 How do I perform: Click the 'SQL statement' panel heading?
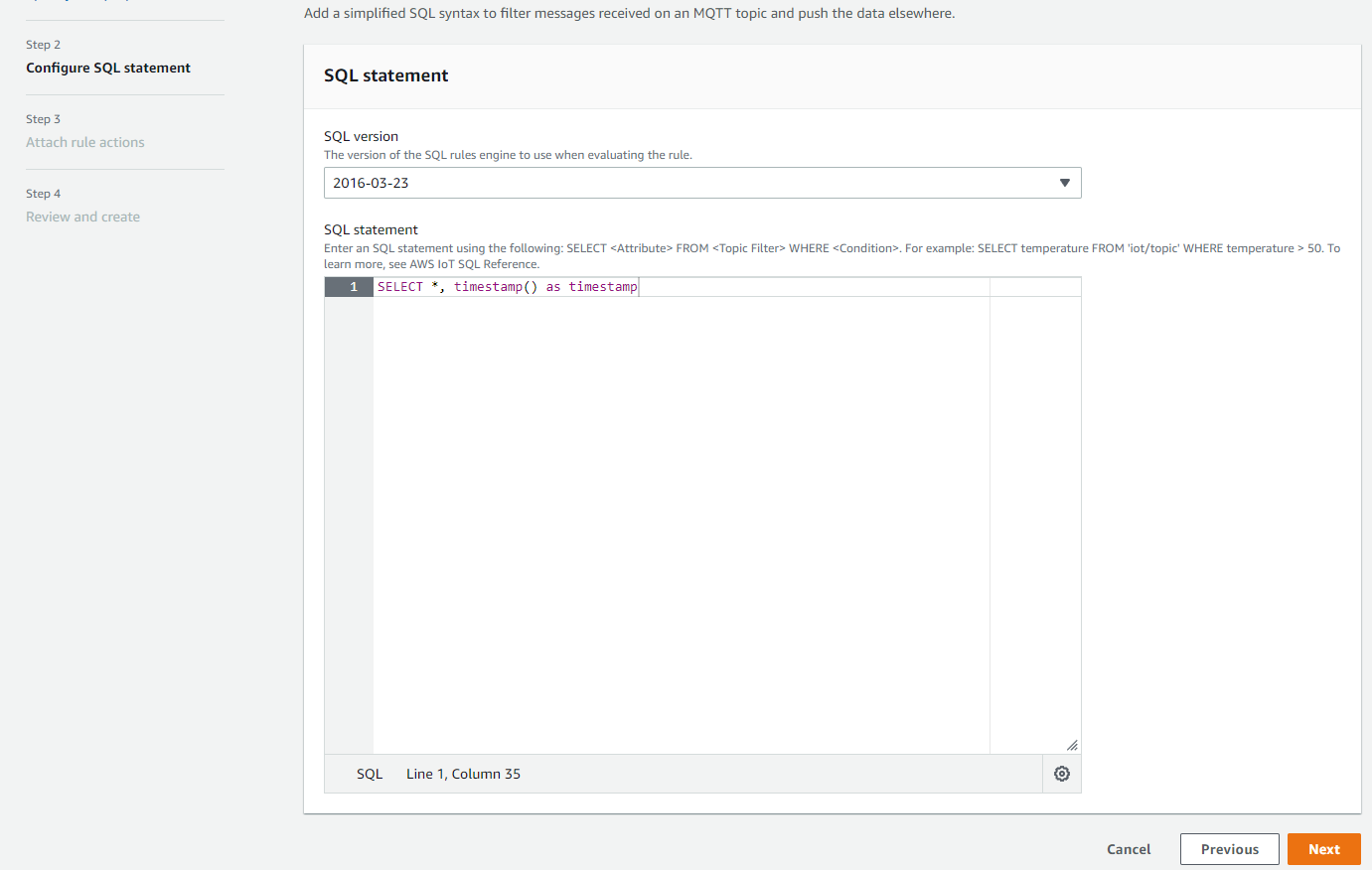coord(386,75)
